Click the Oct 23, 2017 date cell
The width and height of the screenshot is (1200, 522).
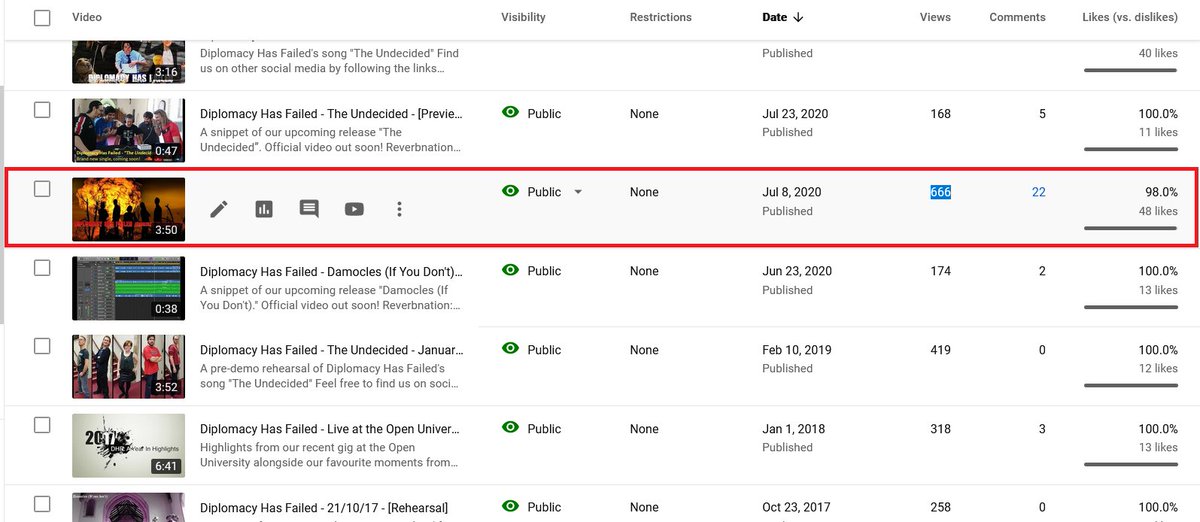[797, 507]
